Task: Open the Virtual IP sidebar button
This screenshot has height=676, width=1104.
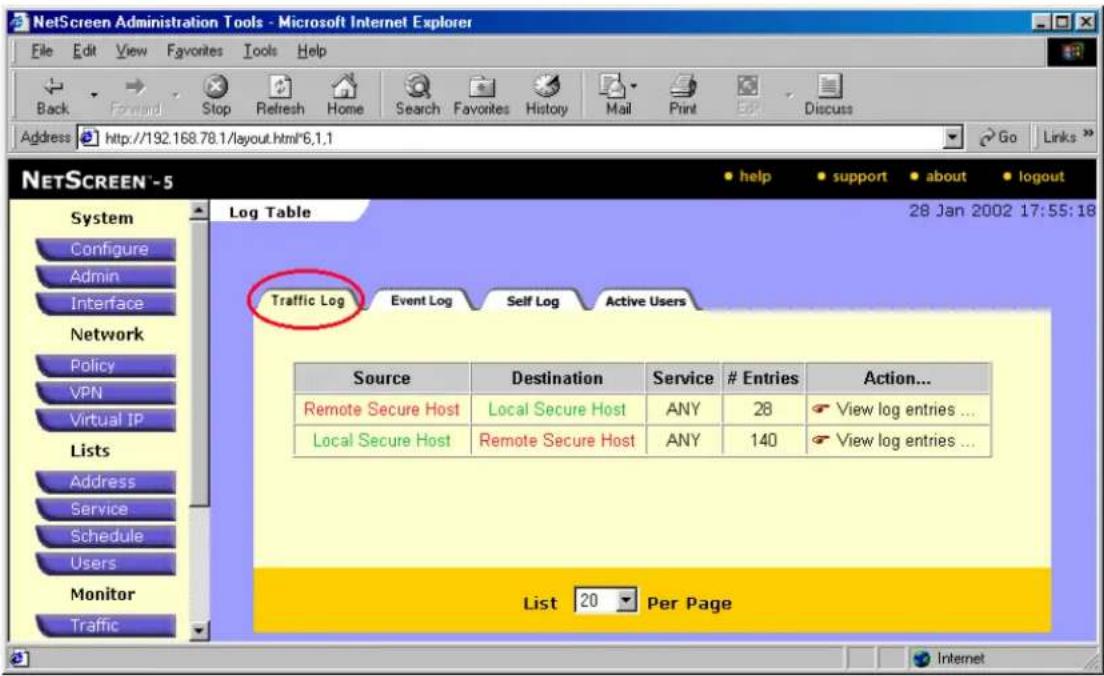Action: tap(107, 420)
